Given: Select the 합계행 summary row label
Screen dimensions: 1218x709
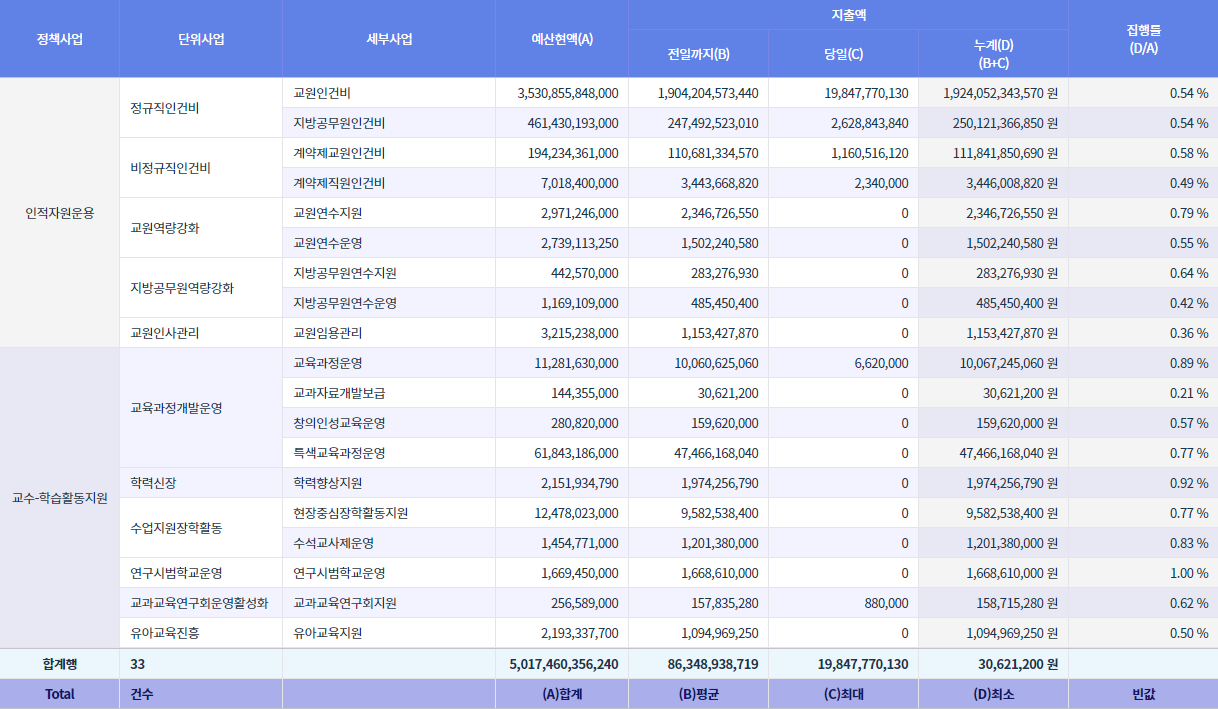Looking at the screenshot, I should pyautogui.click(x=59, y=664).
